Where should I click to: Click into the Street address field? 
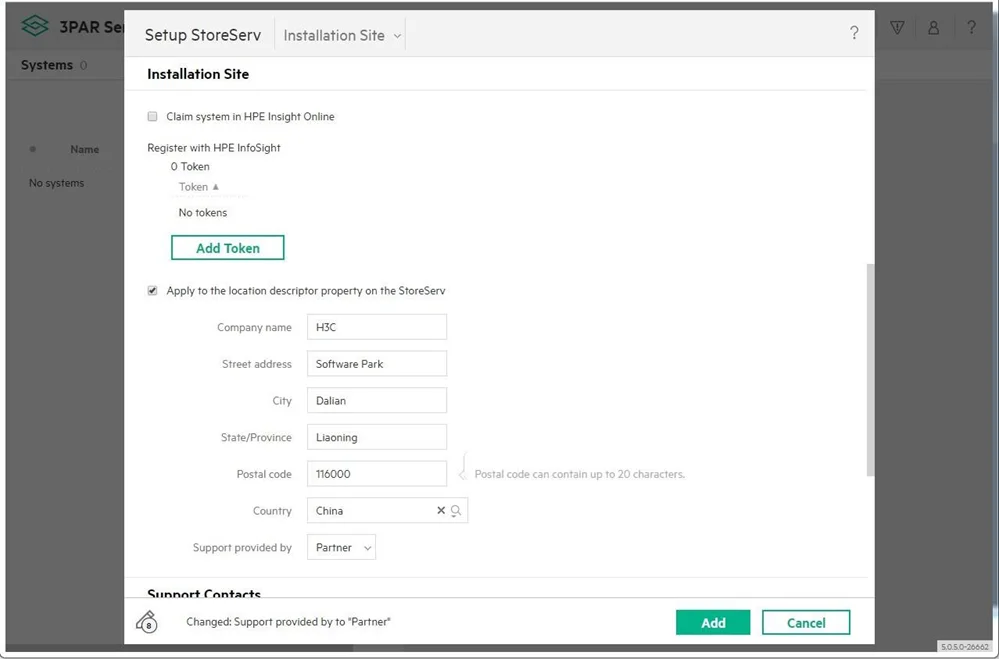pyautogui.click(x=377, y=364)
